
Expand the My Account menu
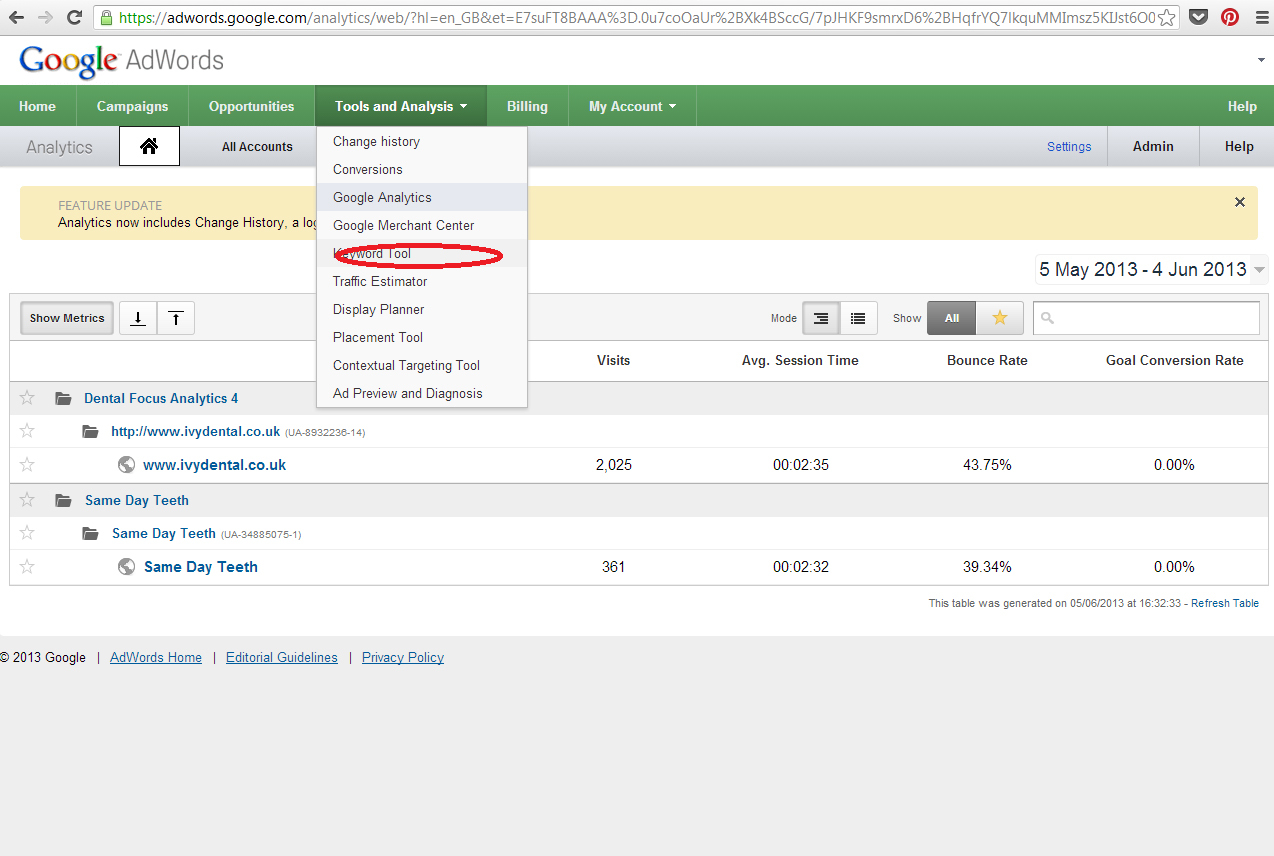point(632,106)
